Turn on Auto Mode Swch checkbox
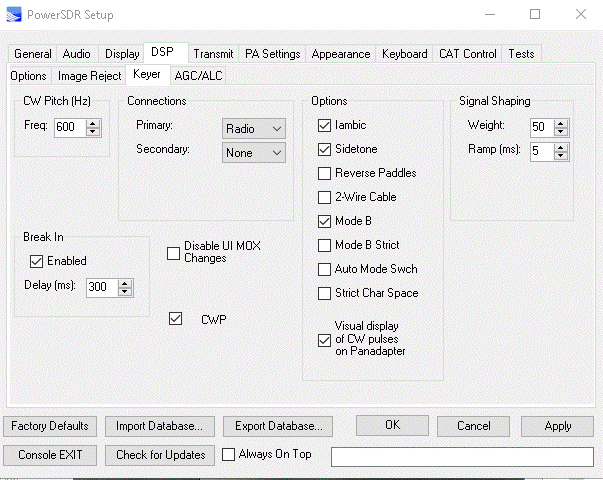Image resolution: width=603 pixels, height=480 pixels. point(324,269)
